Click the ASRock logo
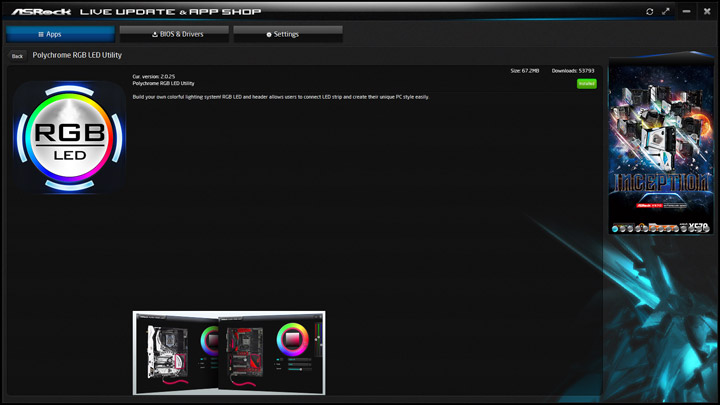This screenshot has width=720, height=405. pos(41,11)
